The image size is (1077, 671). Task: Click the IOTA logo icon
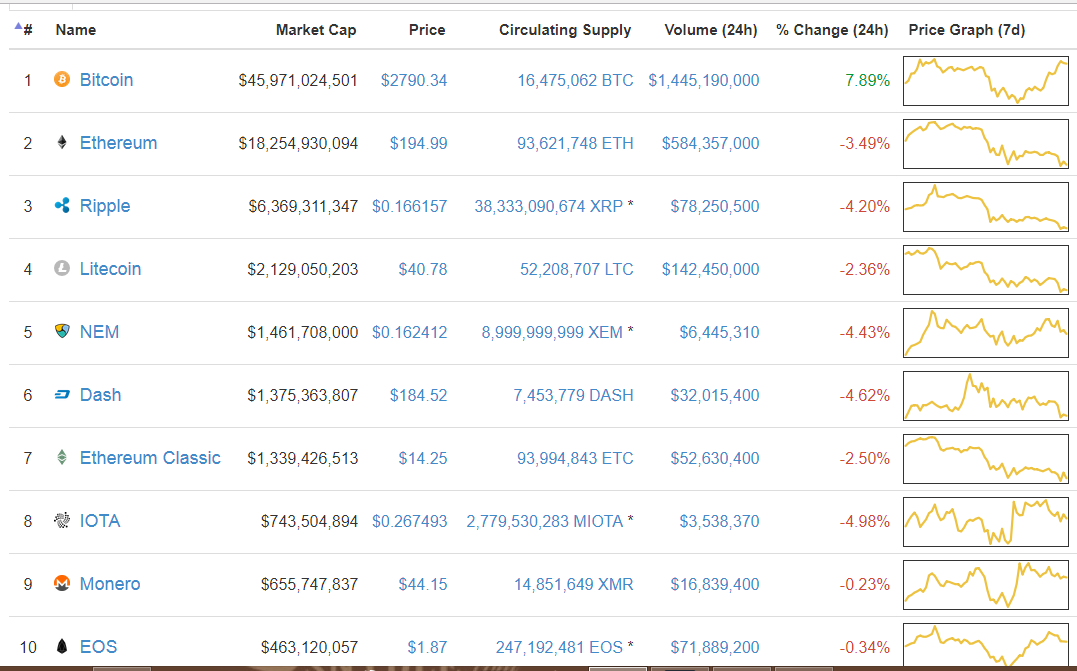click(62, 521)
